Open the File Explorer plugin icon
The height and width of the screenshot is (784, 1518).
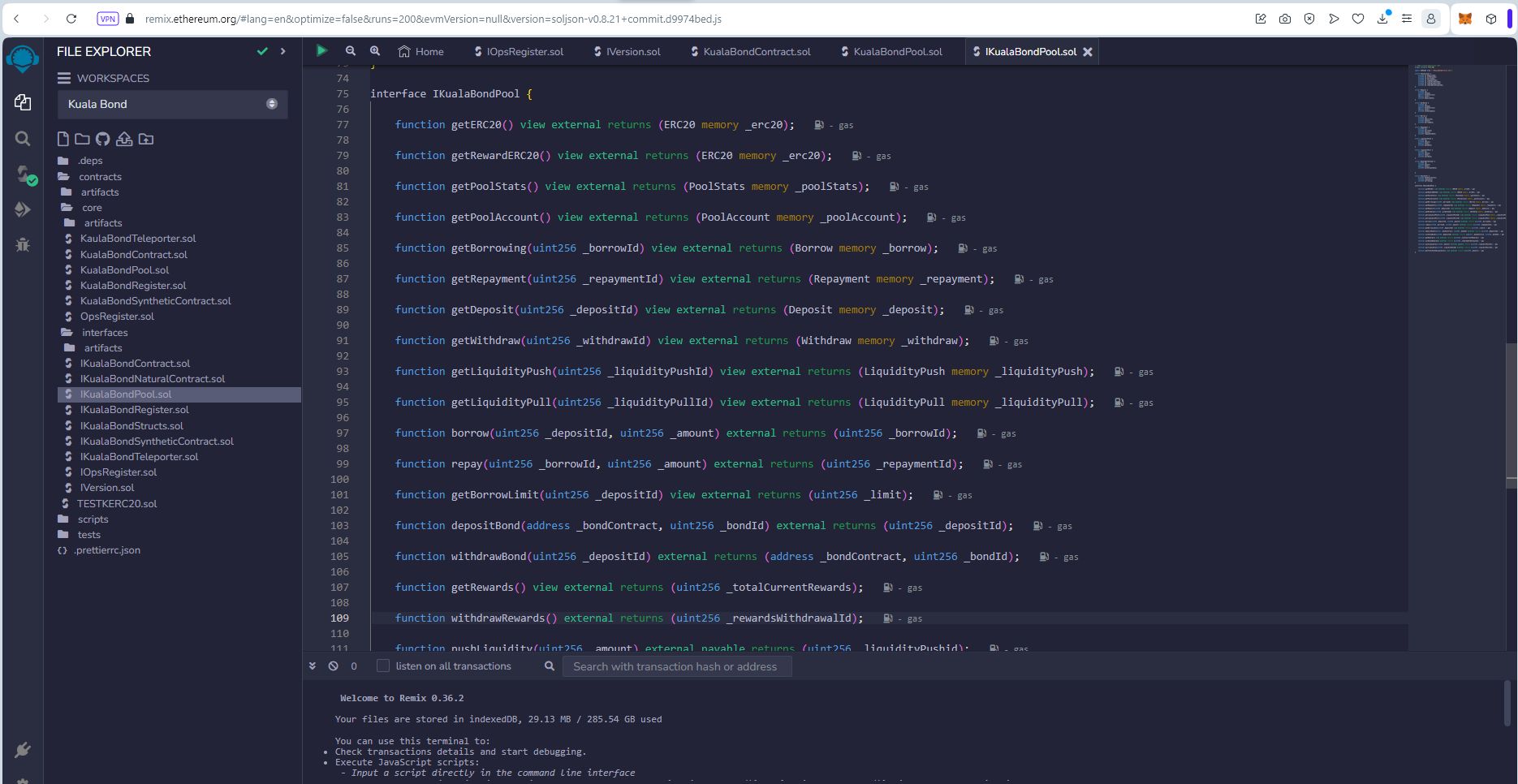(23, 102)
